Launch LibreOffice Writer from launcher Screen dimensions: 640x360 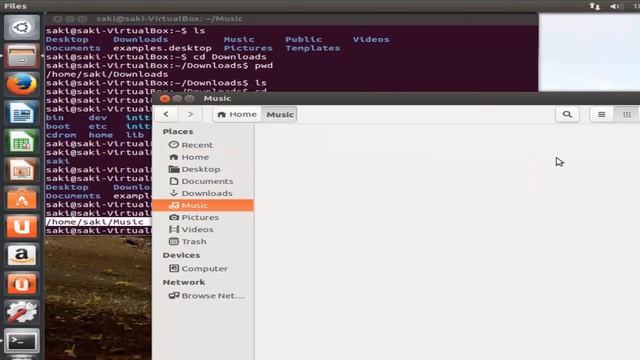pyautogui.click(x=22, y=113)
